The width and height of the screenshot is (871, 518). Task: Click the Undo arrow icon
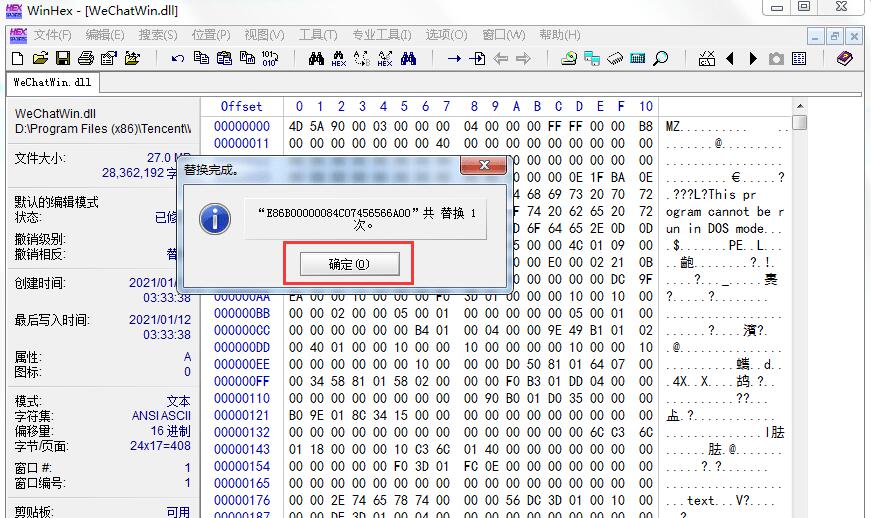[x=177, y=59]
